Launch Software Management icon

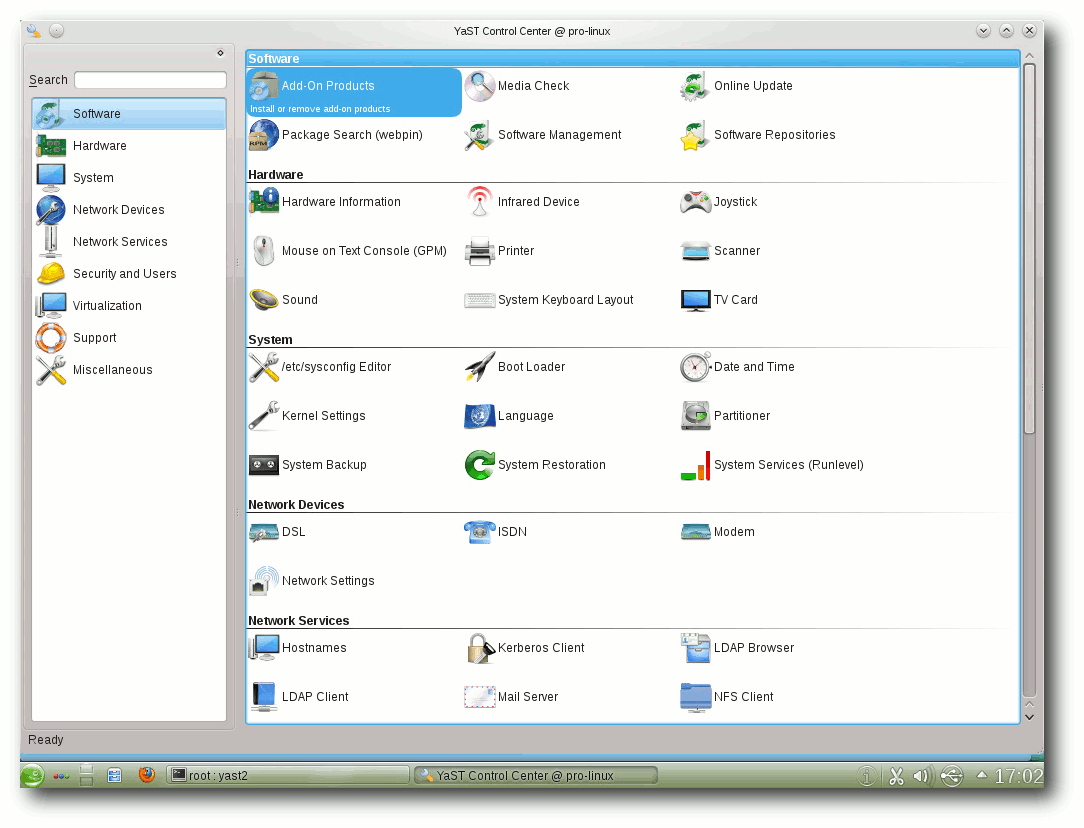(x=479, y=135)
